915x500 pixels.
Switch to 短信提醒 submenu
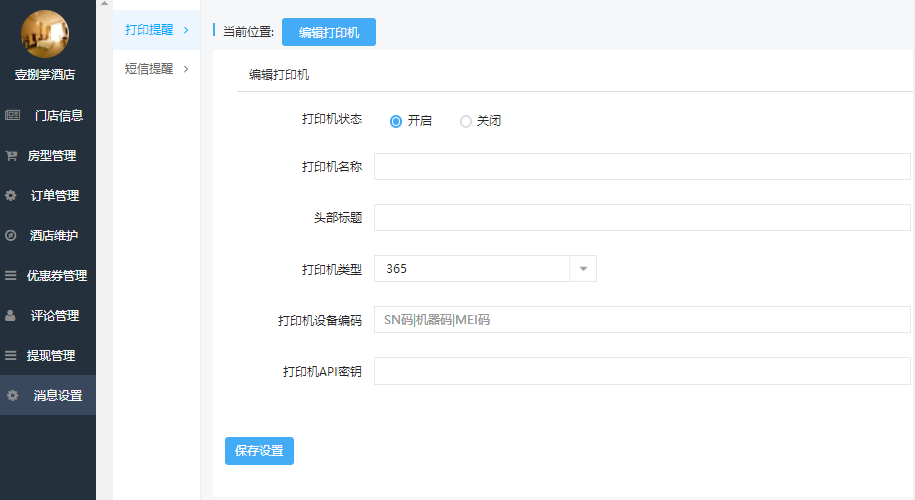(156, 69)
